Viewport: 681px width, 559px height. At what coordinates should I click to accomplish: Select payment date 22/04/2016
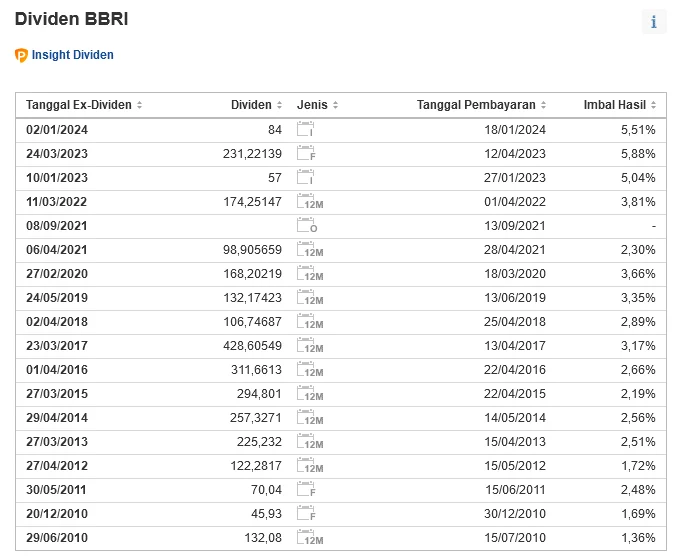pyautogui.click(x=515, y=370)
